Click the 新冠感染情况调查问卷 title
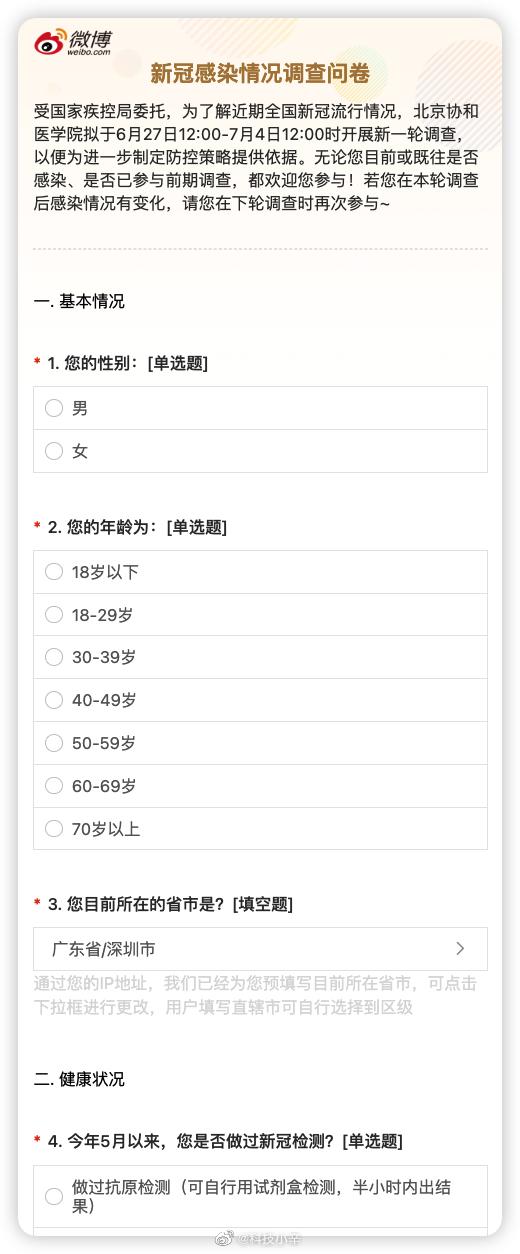Viewport: 520px width, 1254px height. coord(260,73)
